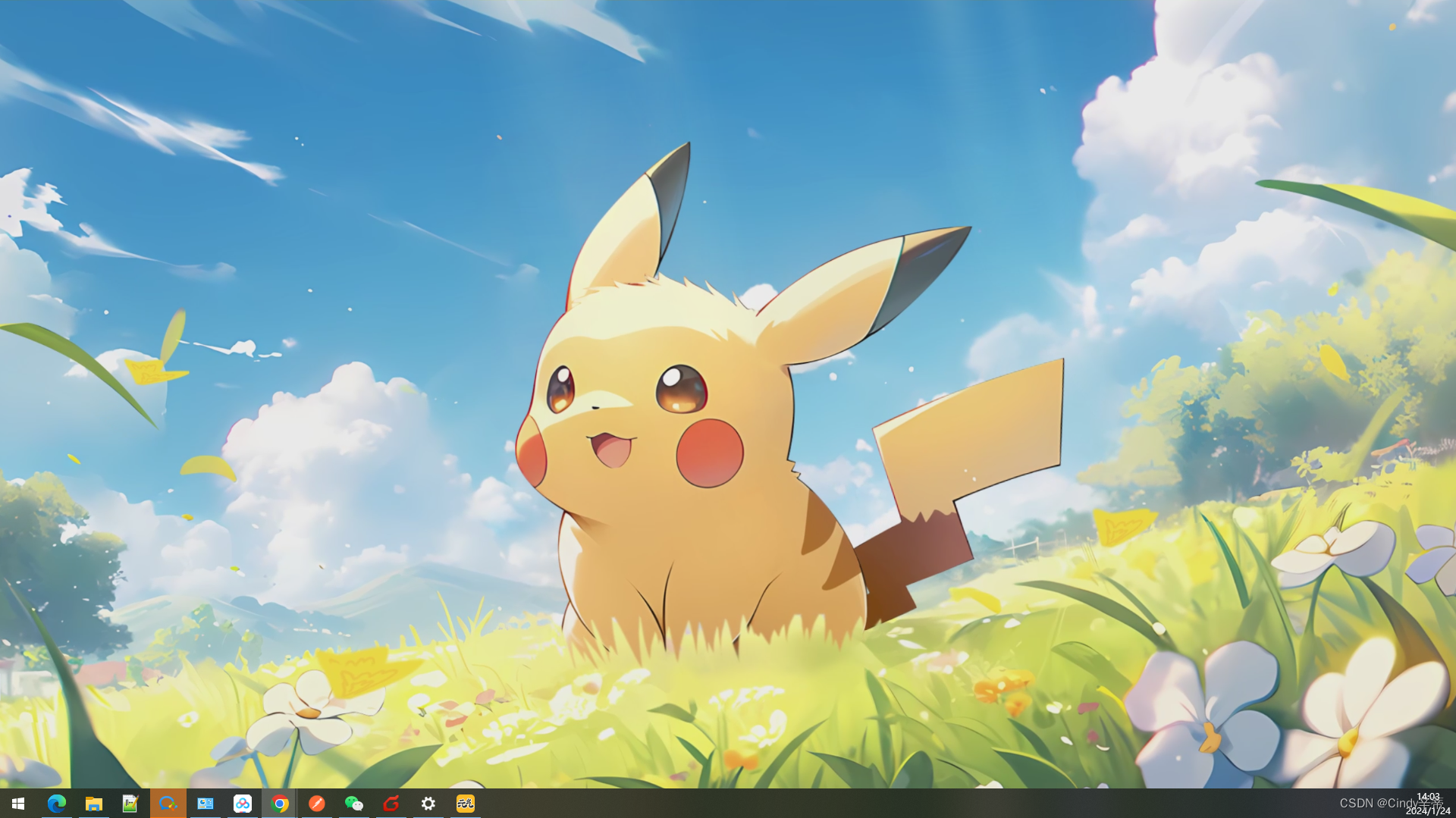Open the Windows Start menu
Screen dimensions: 1456x818
[x=18, y=804]
